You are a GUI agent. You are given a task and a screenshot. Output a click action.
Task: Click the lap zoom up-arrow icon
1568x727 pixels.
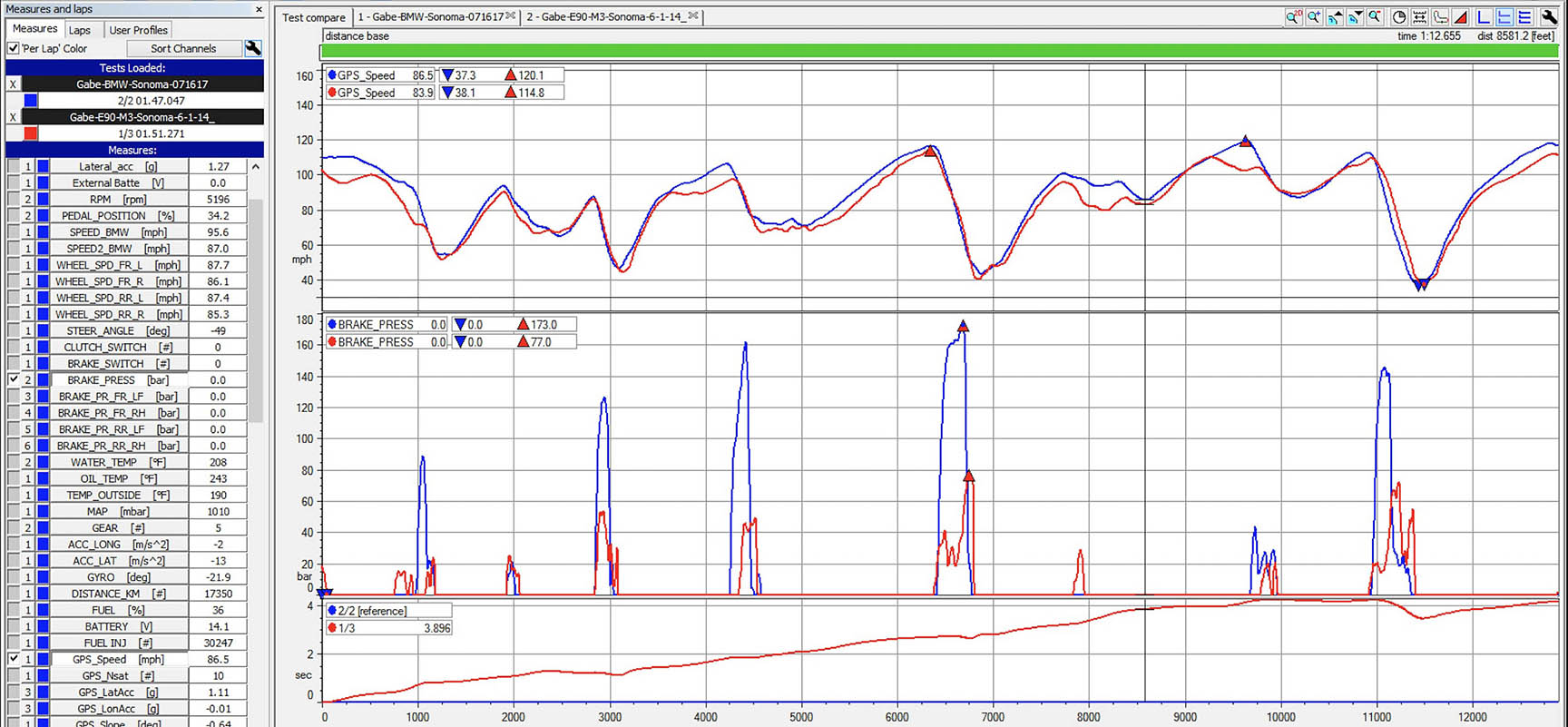pos(1334,17)
